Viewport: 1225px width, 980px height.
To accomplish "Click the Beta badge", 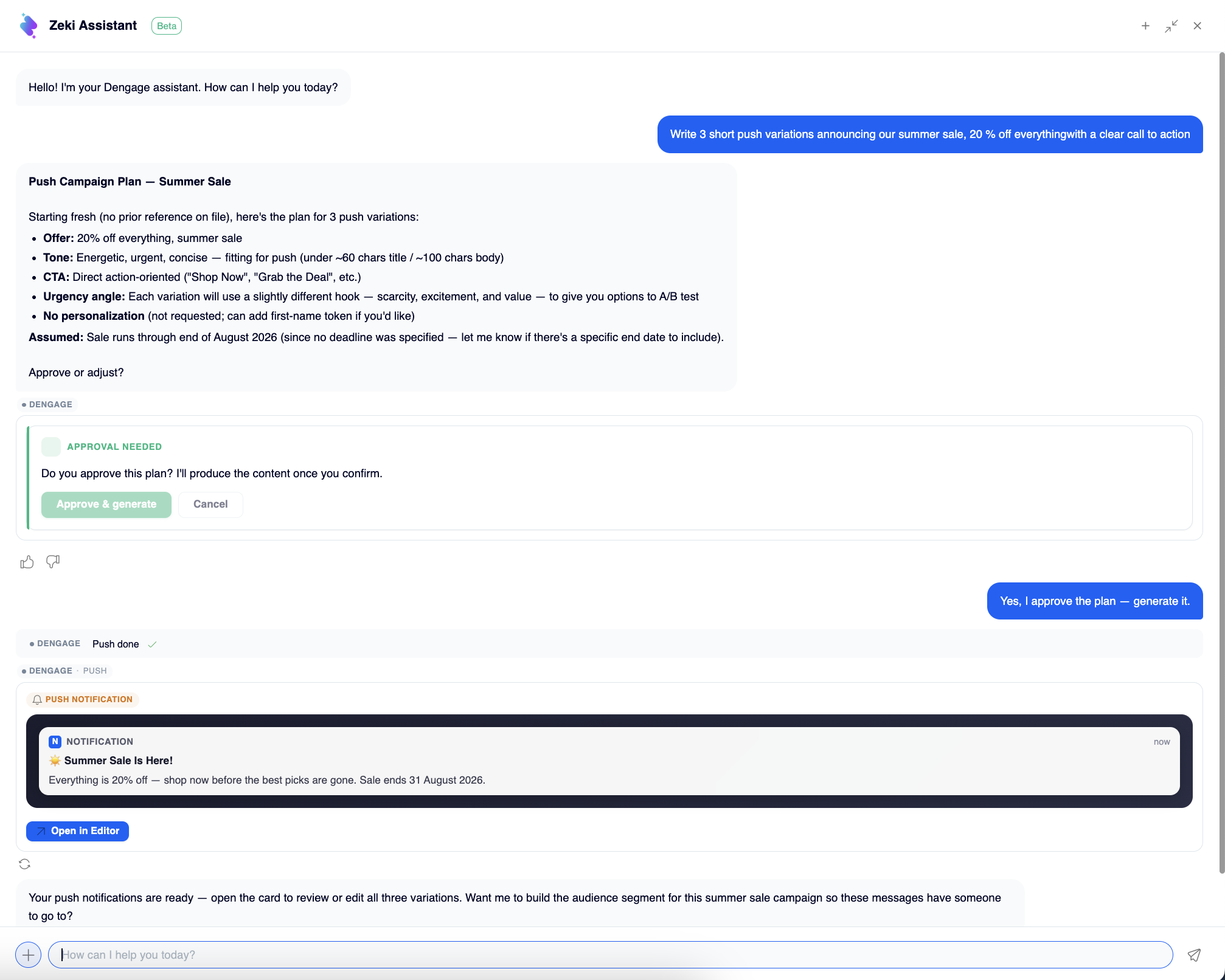I will click(167, 26).
